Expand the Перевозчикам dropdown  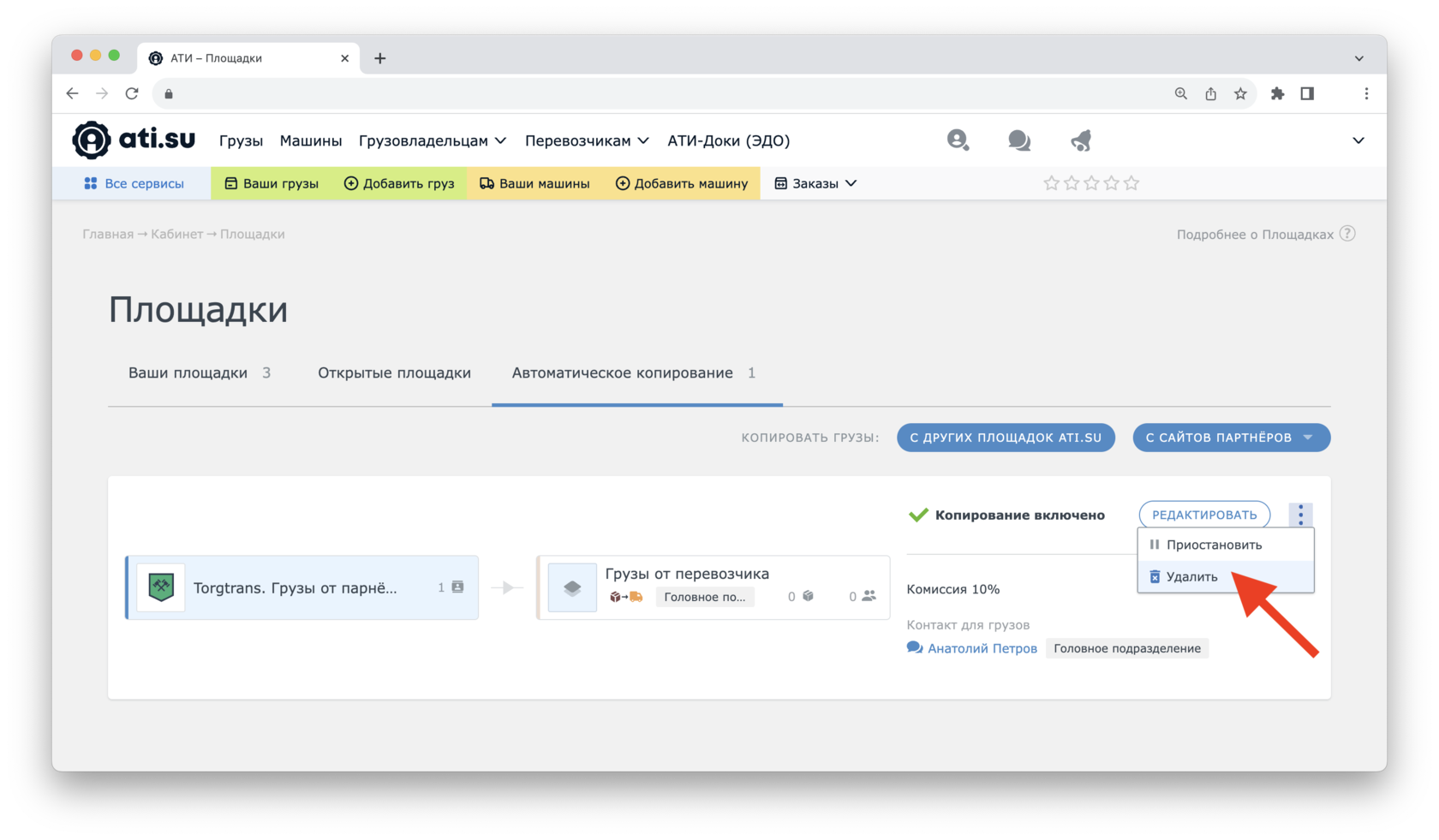click(587, 140)
